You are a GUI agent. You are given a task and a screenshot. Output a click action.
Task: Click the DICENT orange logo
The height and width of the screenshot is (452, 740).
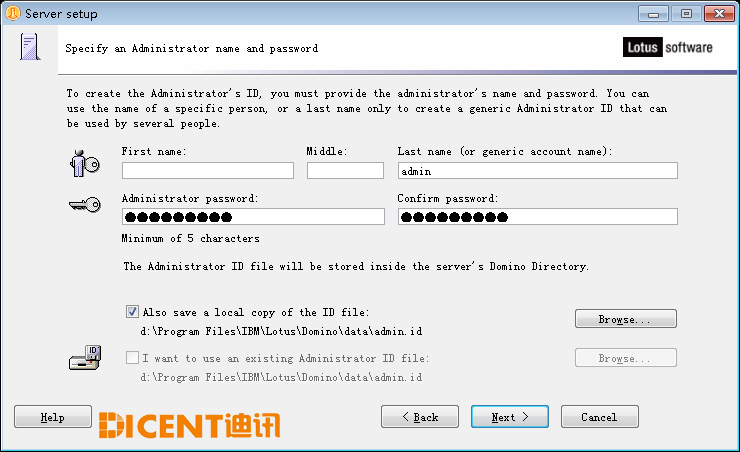189,425
